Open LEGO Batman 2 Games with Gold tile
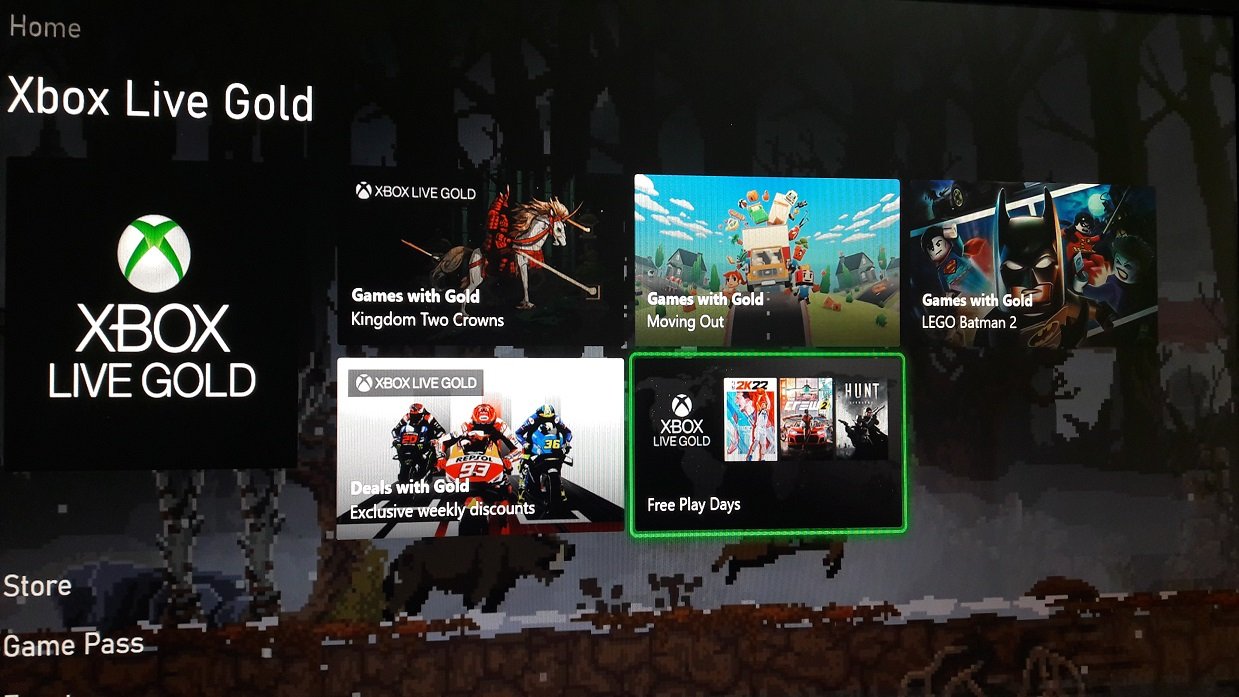The image size is (1239, 697). (1032, 264)
